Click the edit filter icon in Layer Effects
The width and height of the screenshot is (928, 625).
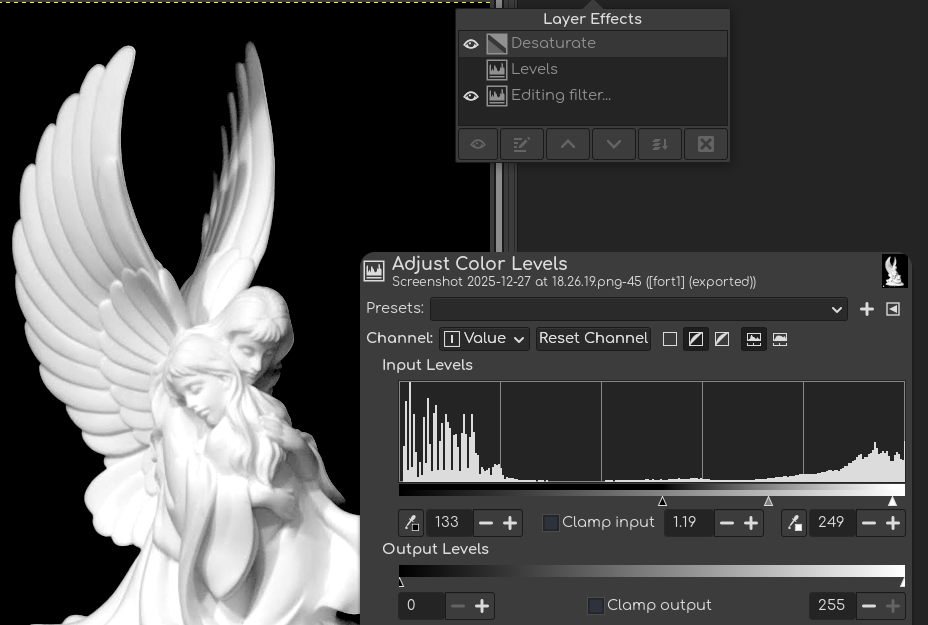click(521, 144)
